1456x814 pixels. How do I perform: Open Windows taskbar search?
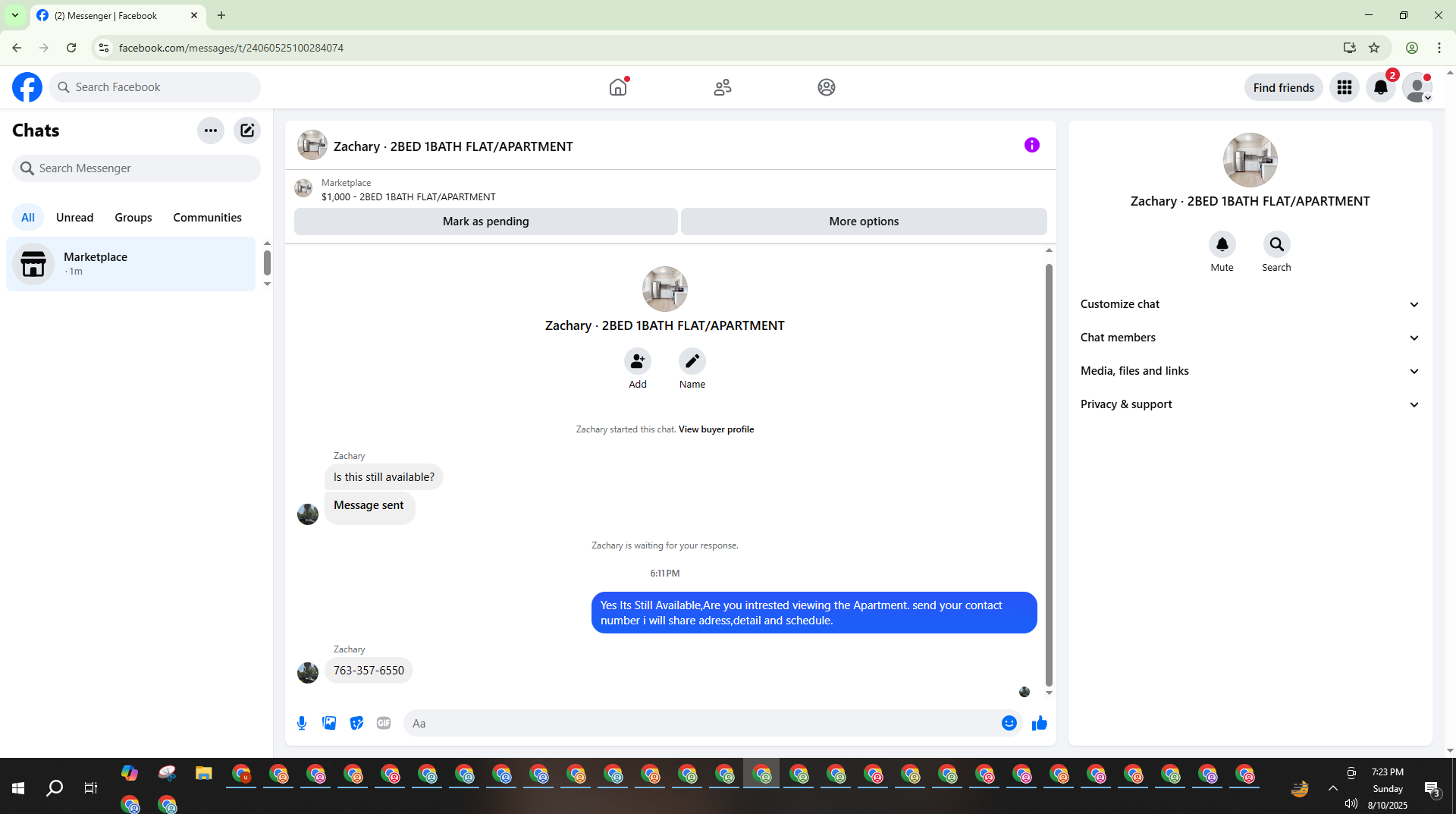(x=55, y=788)
